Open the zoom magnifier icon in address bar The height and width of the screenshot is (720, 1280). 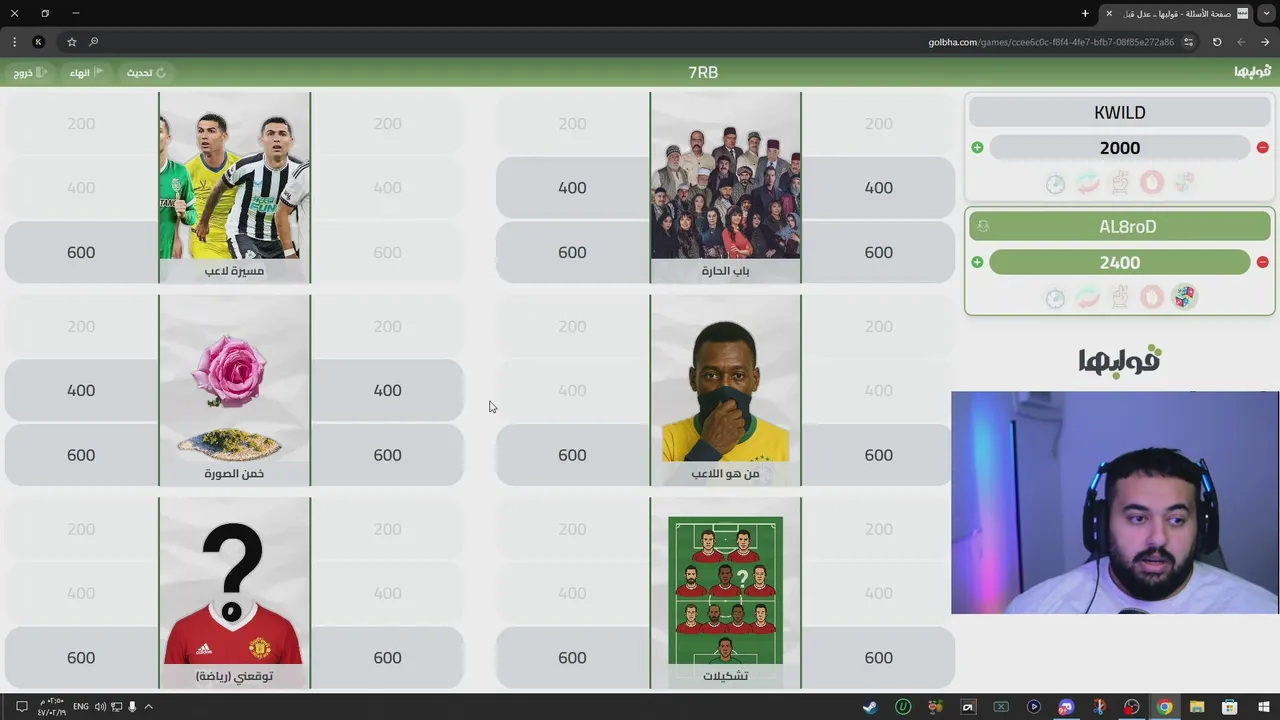pos(94,42)
